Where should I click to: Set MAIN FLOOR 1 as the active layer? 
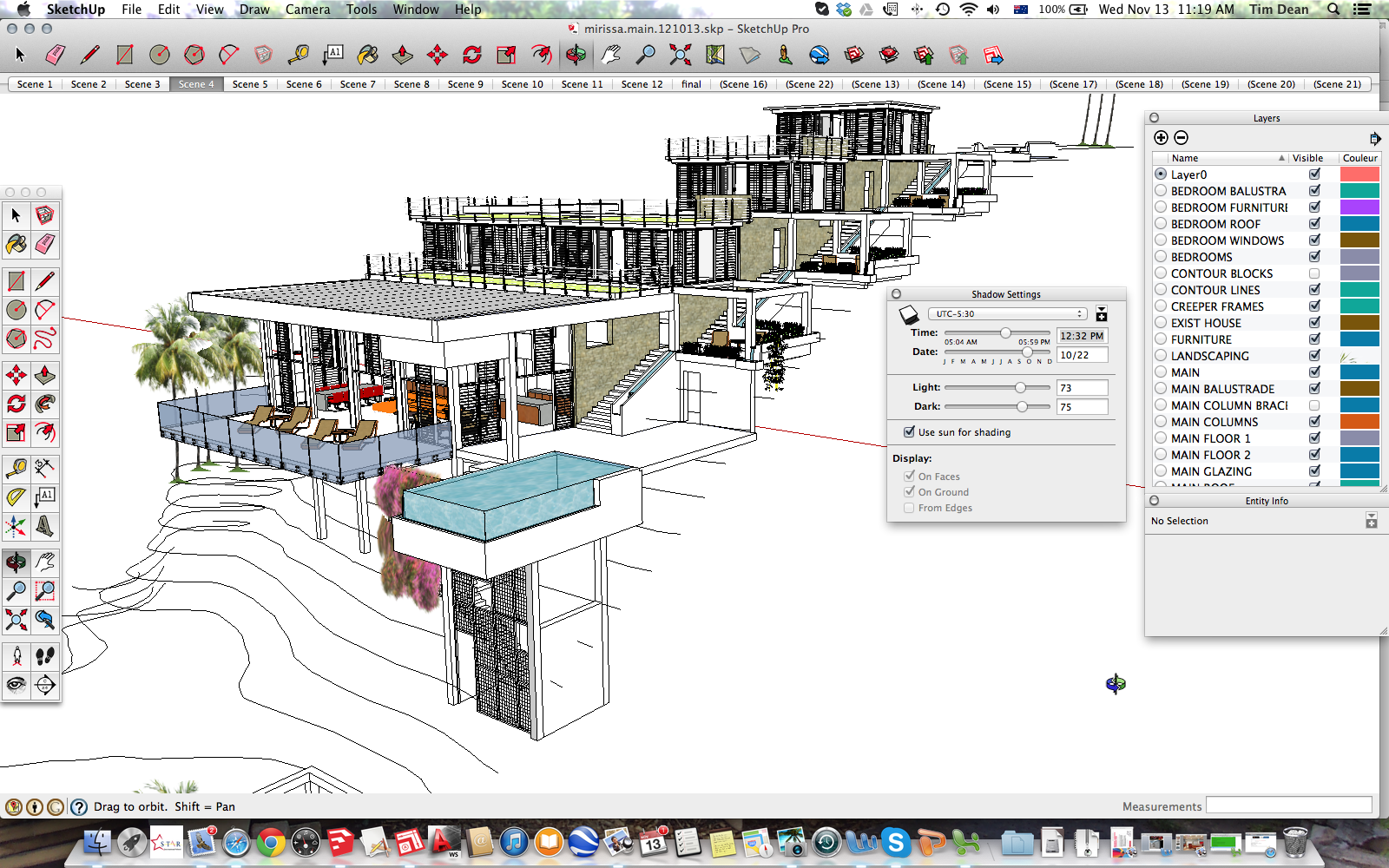[x=1161, y=438]
